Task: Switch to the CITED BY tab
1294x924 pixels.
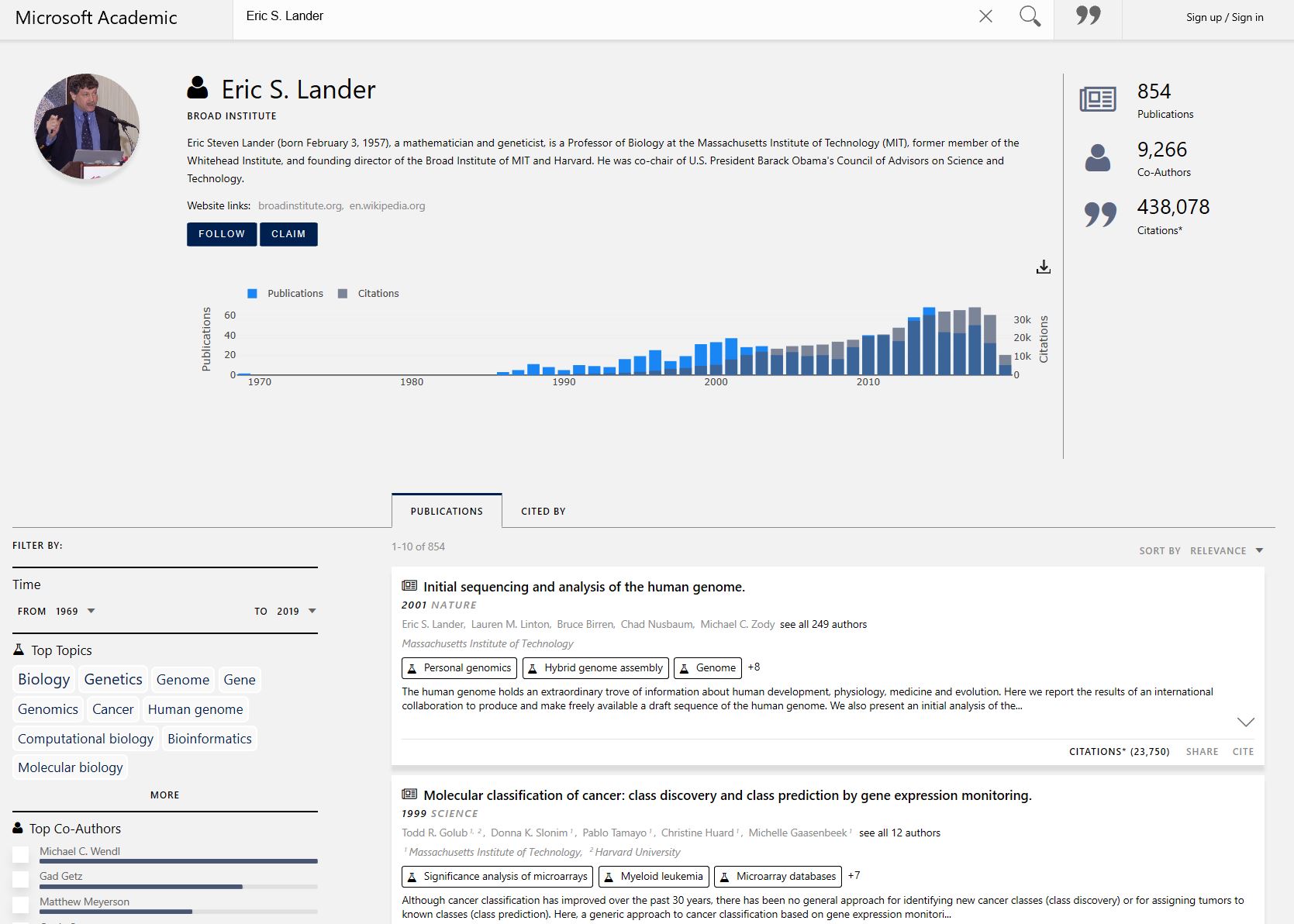Action: click(x=543, y=511)
